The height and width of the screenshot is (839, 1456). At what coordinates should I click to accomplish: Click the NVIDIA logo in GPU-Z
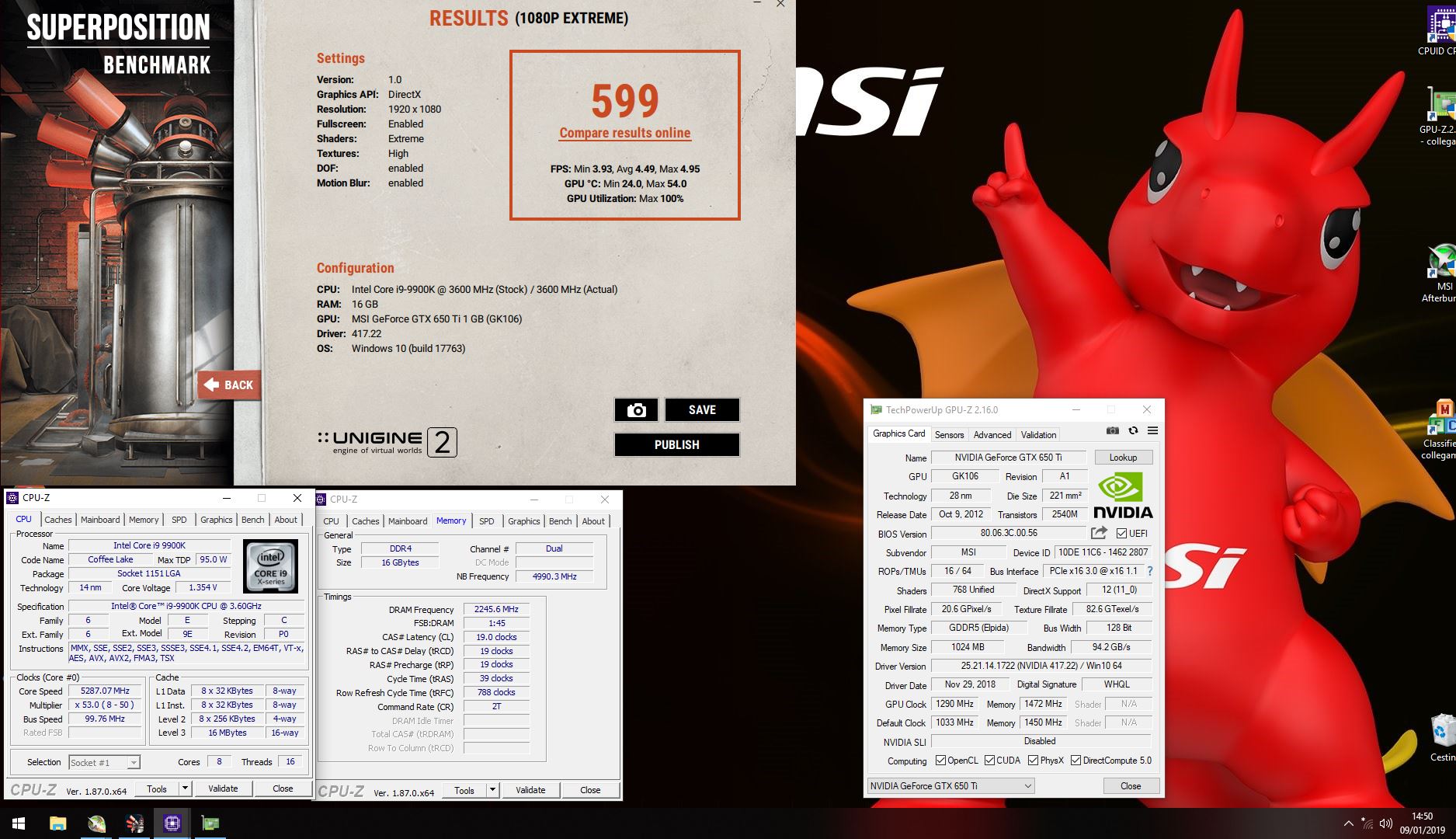tap(1123, 496)
